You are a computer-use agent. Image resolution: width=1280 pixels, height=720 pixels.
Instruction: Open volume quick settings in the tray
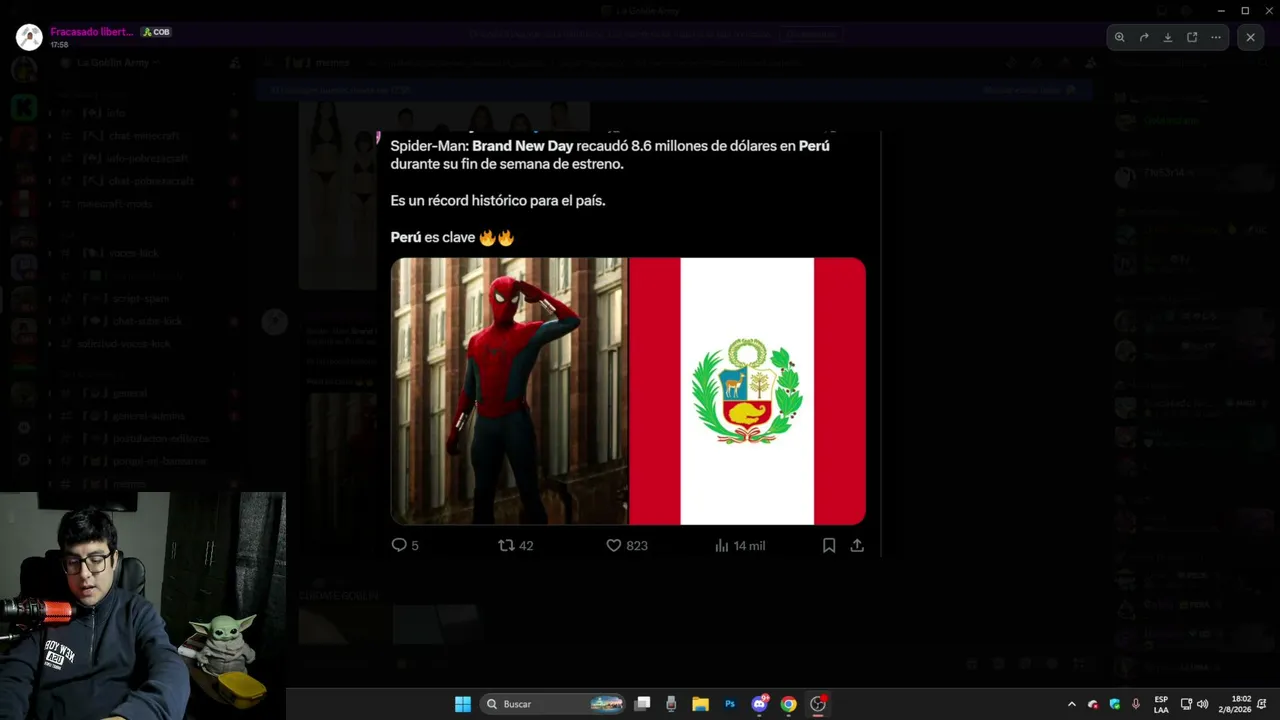tap(1202, 704)
